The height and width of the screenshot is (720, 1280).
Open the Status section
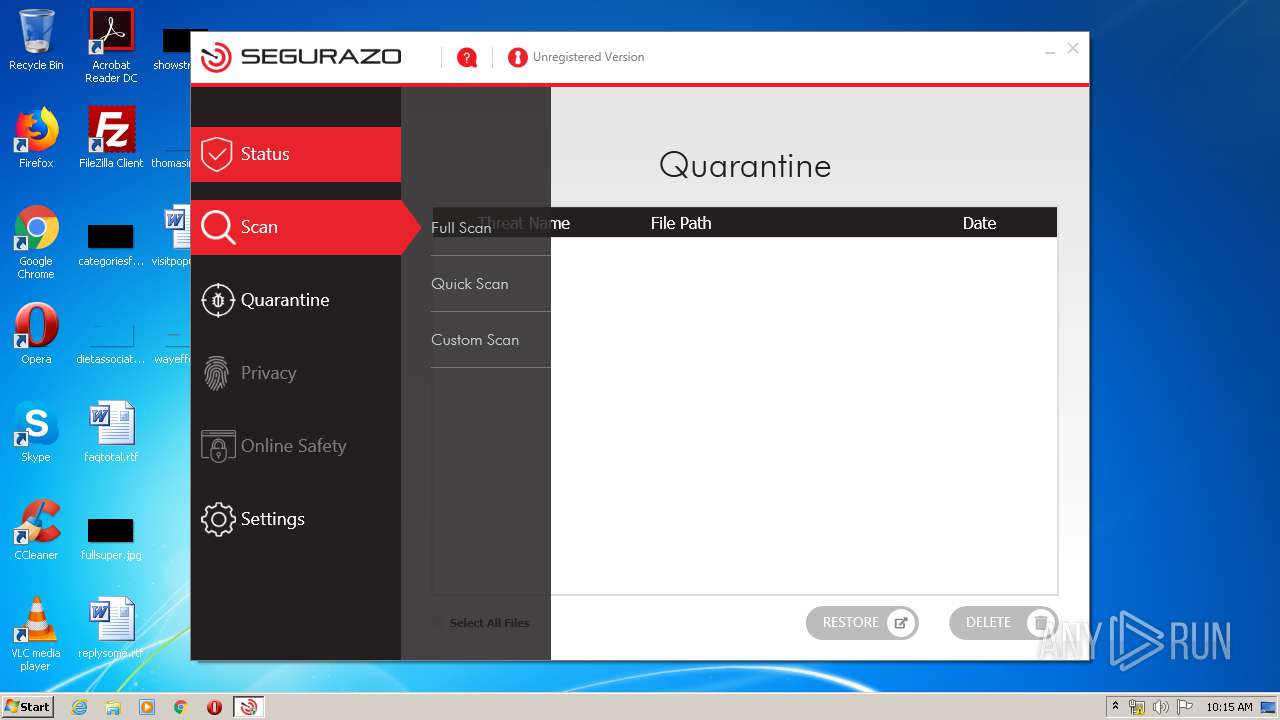pos(296,154)
